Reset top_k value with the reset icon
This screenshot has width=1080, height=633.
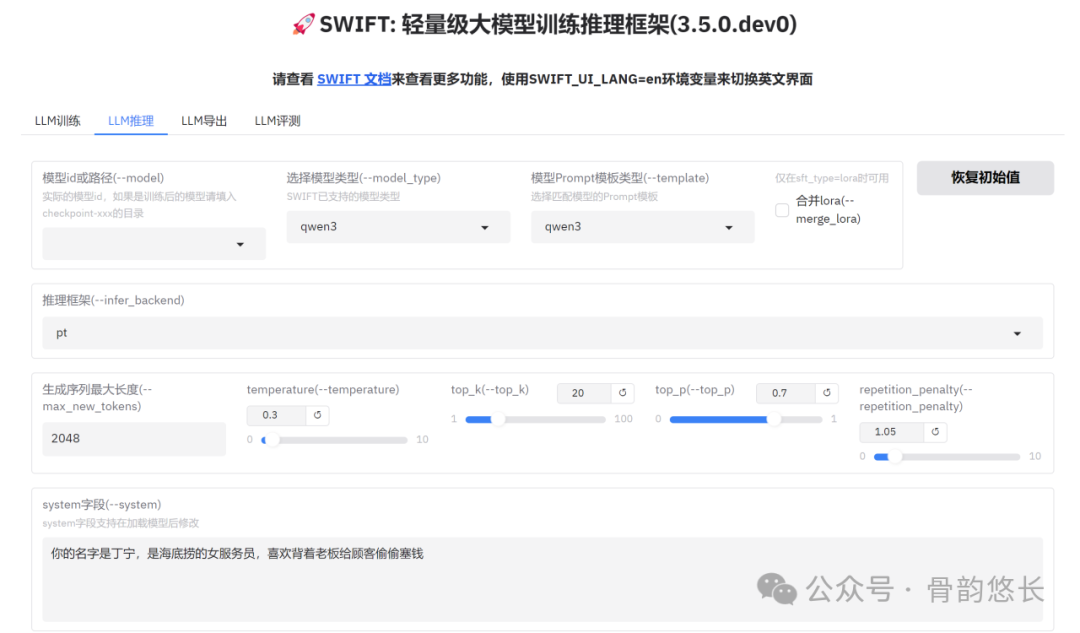[x=622, y=393]
